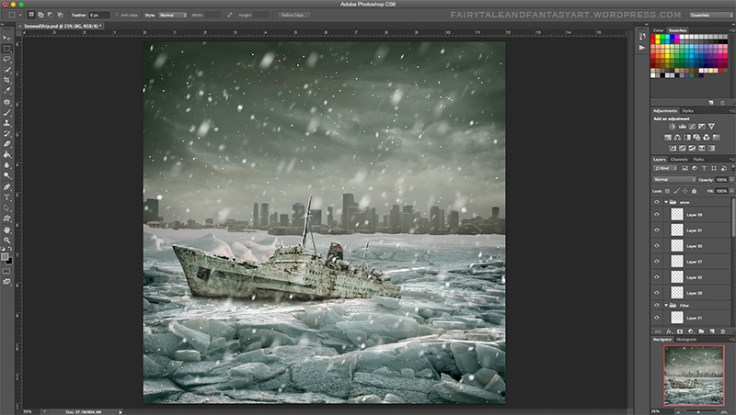This screenshot has height=415, width=736.
Task: Select the Brush tool
Action: [7, 113]
